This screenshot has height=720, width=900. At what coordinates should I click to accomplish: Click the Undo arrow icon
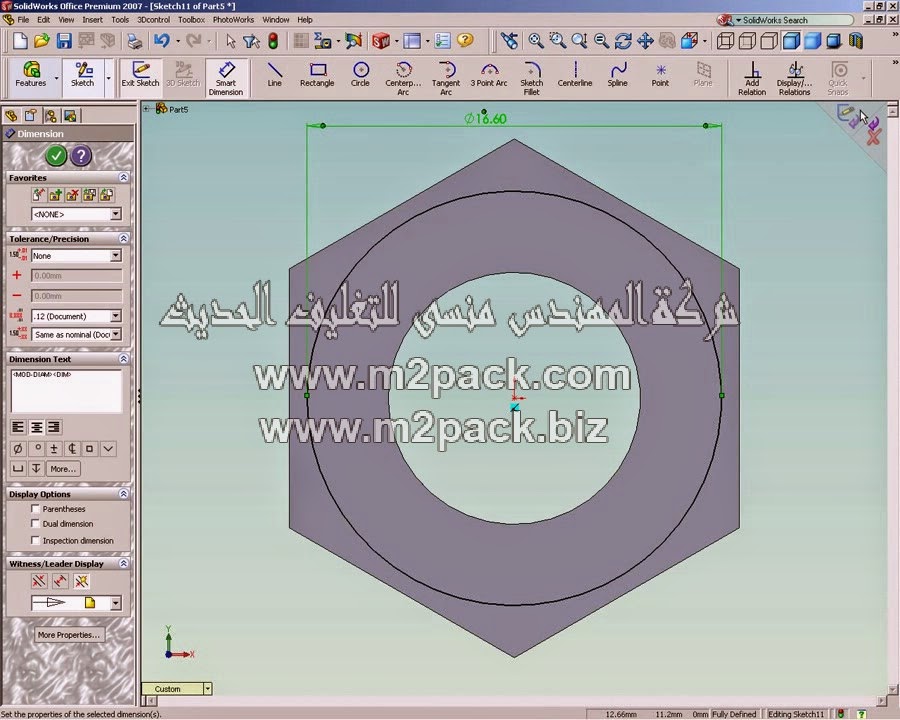point(161,41)
